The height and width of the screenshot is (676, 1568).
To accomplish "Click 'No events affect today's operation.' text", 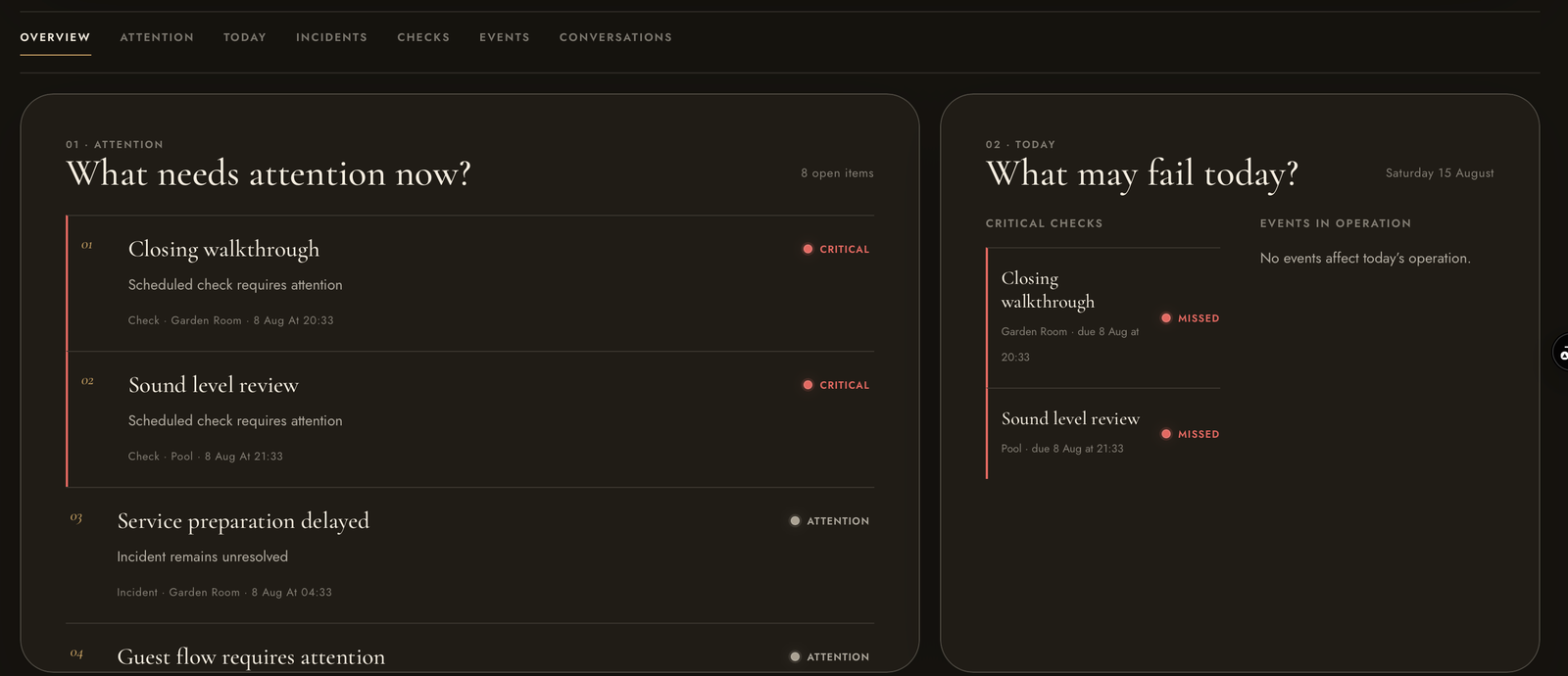I will pos(1365,259).
